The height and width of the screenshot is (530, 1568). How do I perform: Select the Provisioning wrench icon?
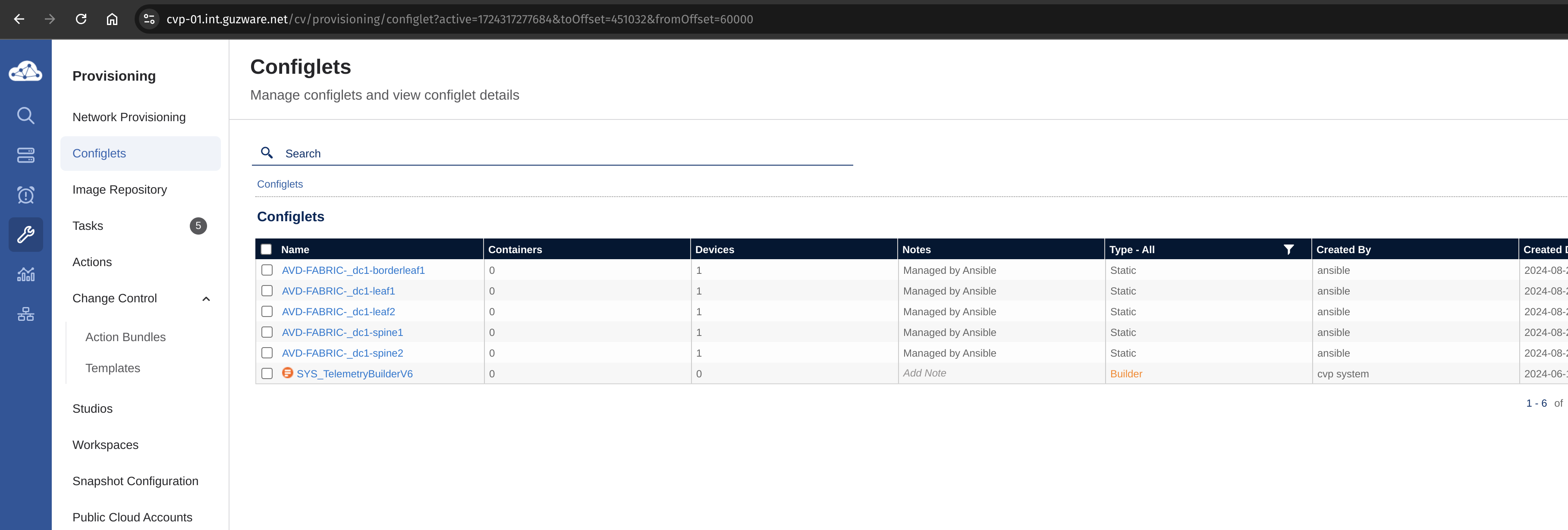(x=25, y=234)
